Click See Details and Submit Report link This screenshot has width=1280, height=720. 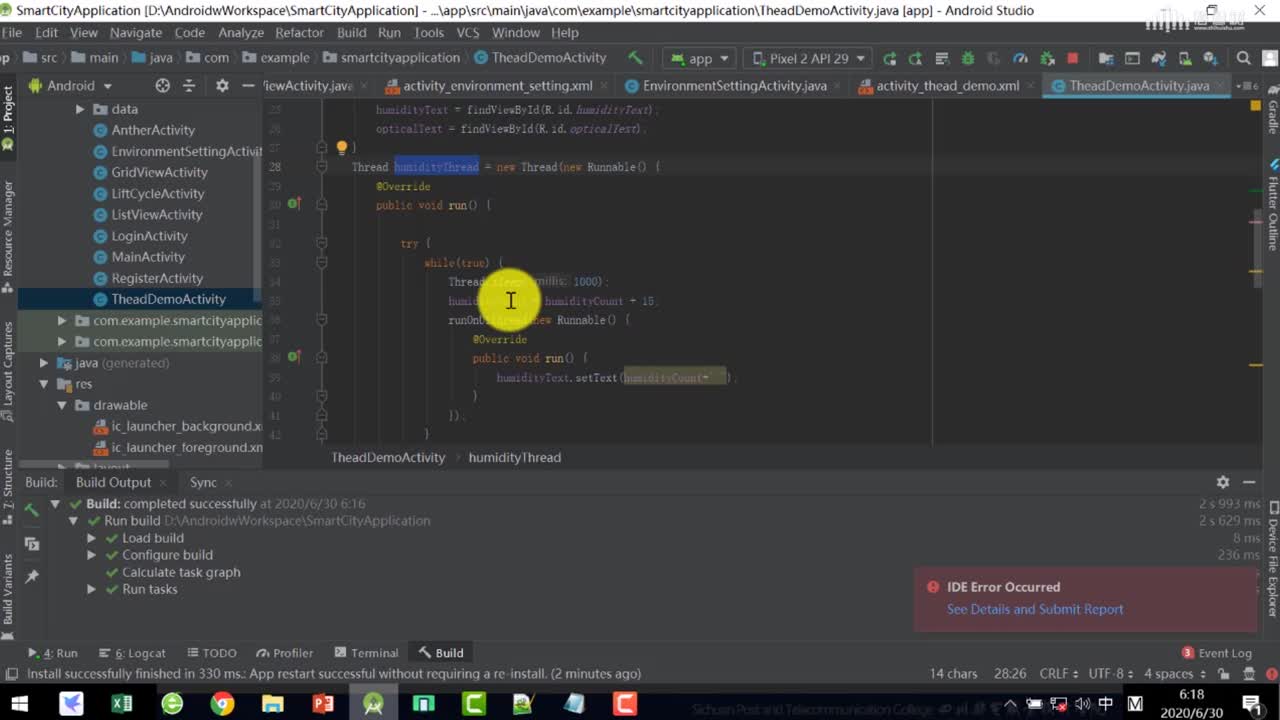1035,609
